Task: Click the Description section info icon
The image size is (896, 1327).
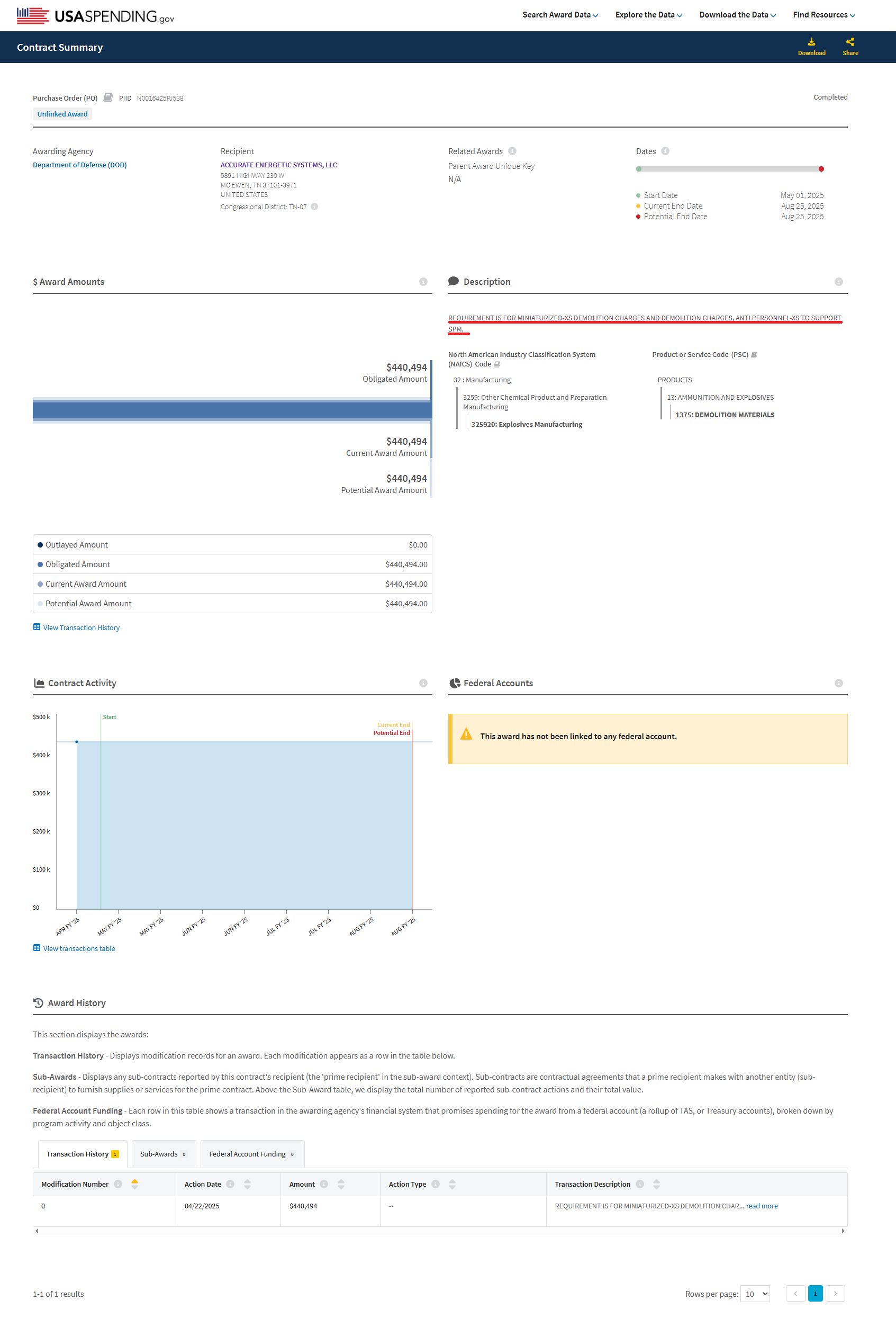Action: 838,282
